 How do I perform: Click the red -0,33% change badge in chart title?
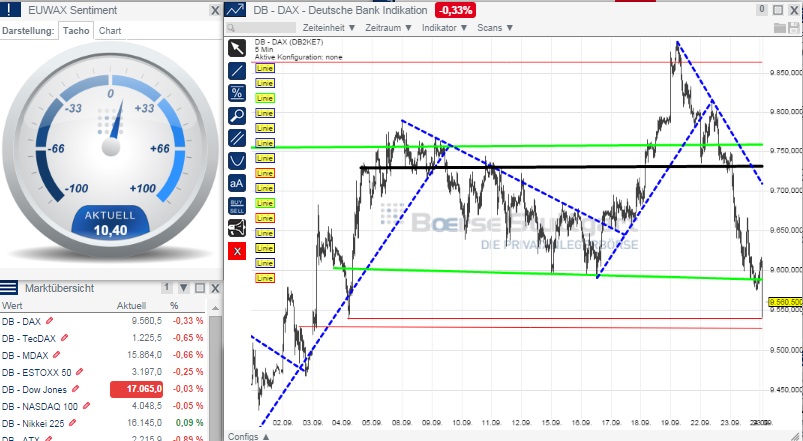pyautogui.click(x=455, y=10)
